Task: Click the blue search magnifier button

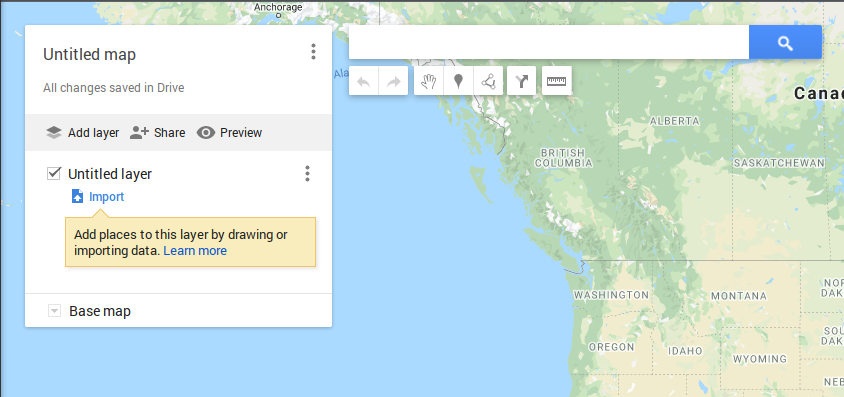Action: point(785,42)
